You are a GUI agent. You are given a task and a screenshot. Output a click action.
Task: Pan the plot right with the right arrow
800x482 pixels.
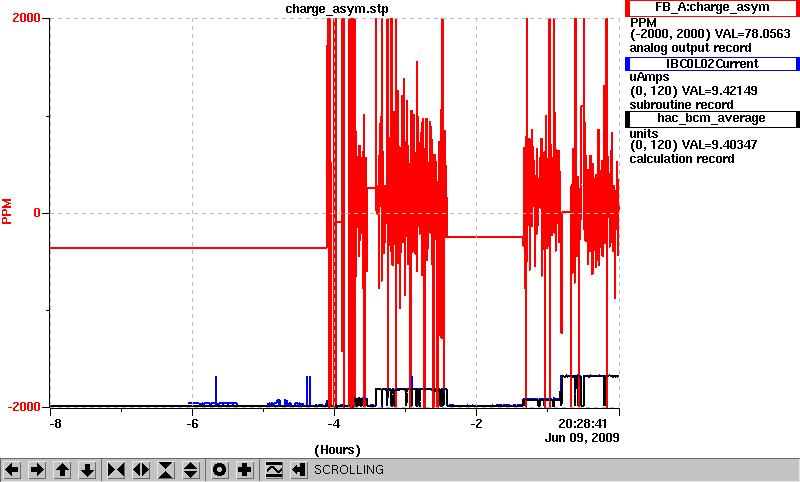37,469
